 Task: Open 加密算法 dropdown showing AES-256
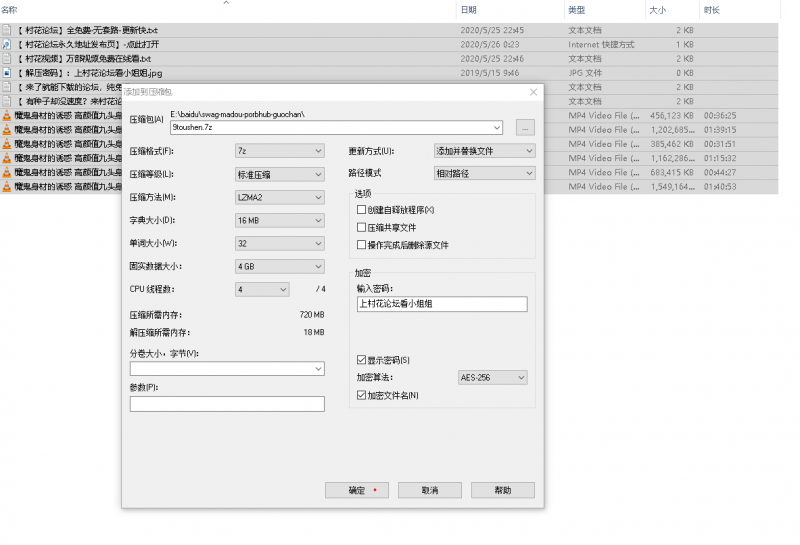(492, 378)
